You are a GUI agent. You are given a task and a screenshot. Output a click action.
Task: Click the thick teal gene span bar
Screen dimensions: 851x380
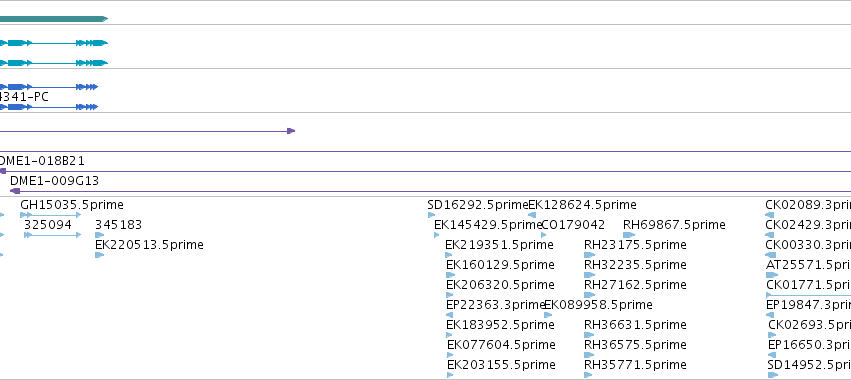pos(54,19)
